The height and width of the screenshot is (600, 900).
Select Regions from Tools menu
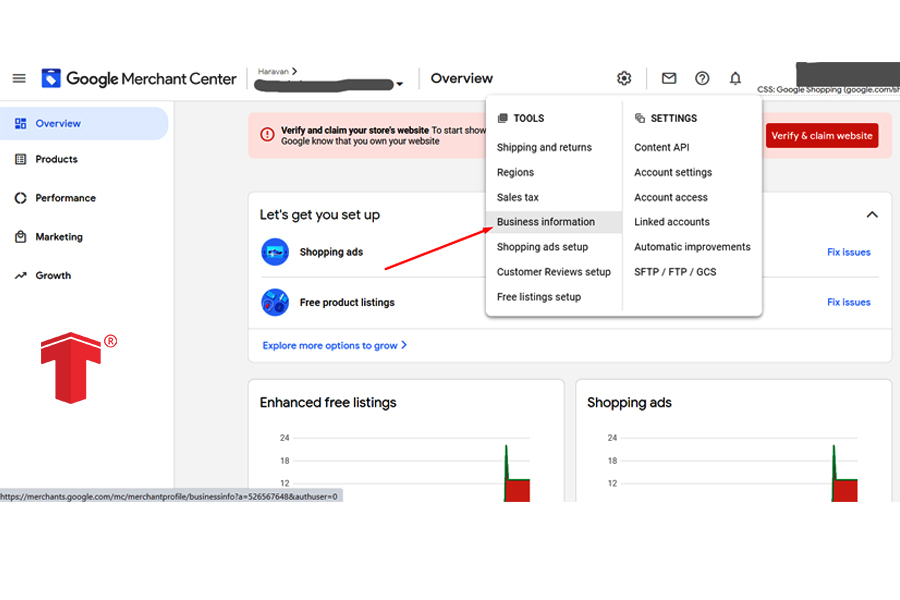pyautogui.click(x=515, y=172)
